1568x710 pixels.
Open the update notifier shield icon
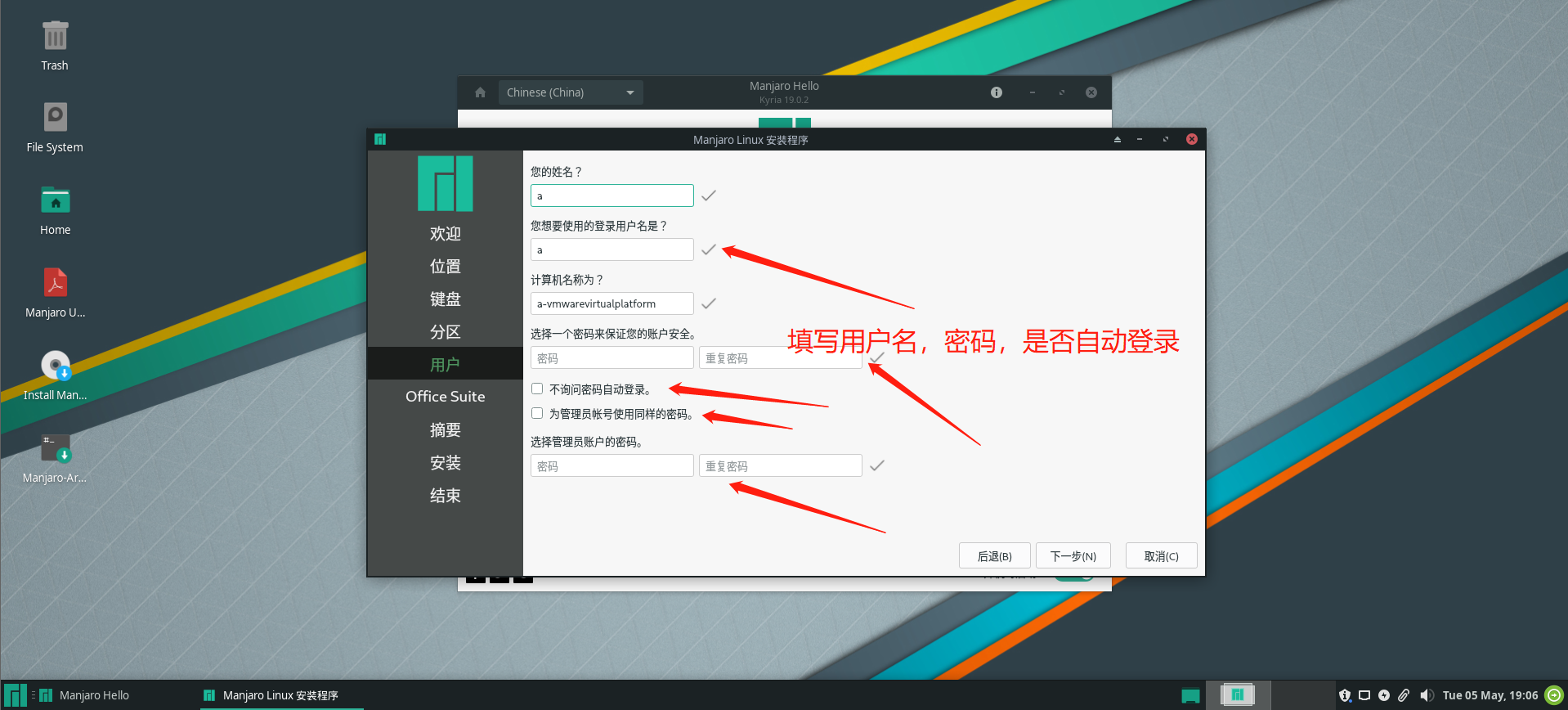[1345, 695]
